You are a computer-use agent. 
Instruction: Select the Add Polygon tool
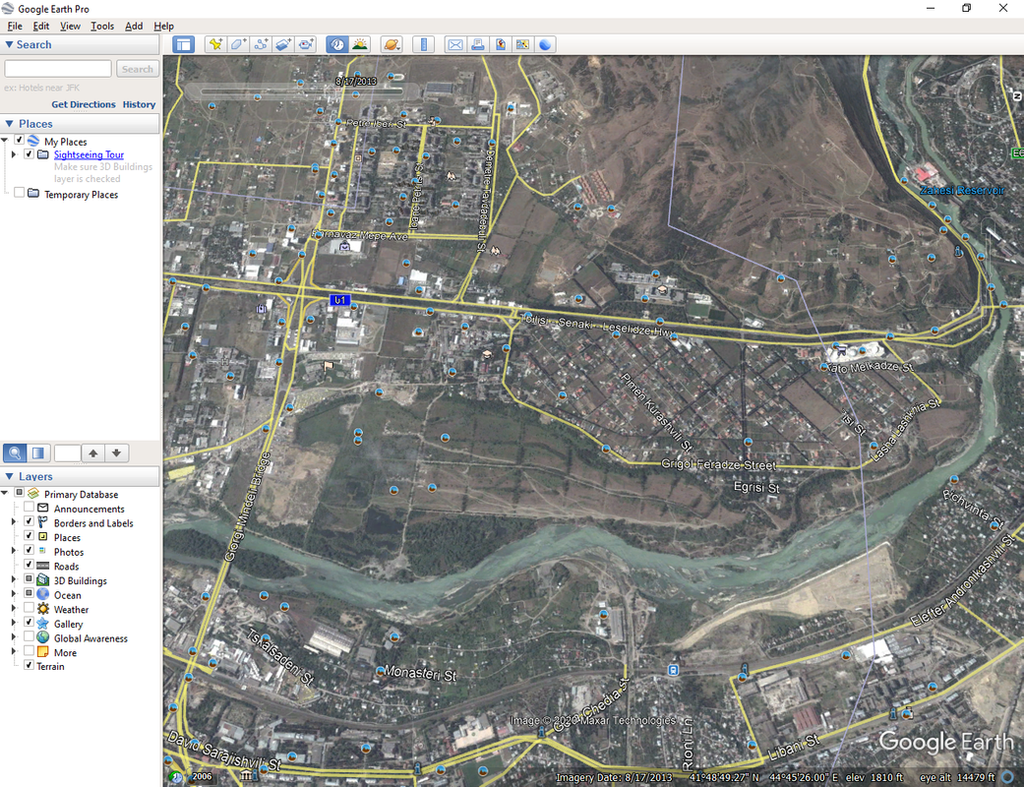pos(238,44)
